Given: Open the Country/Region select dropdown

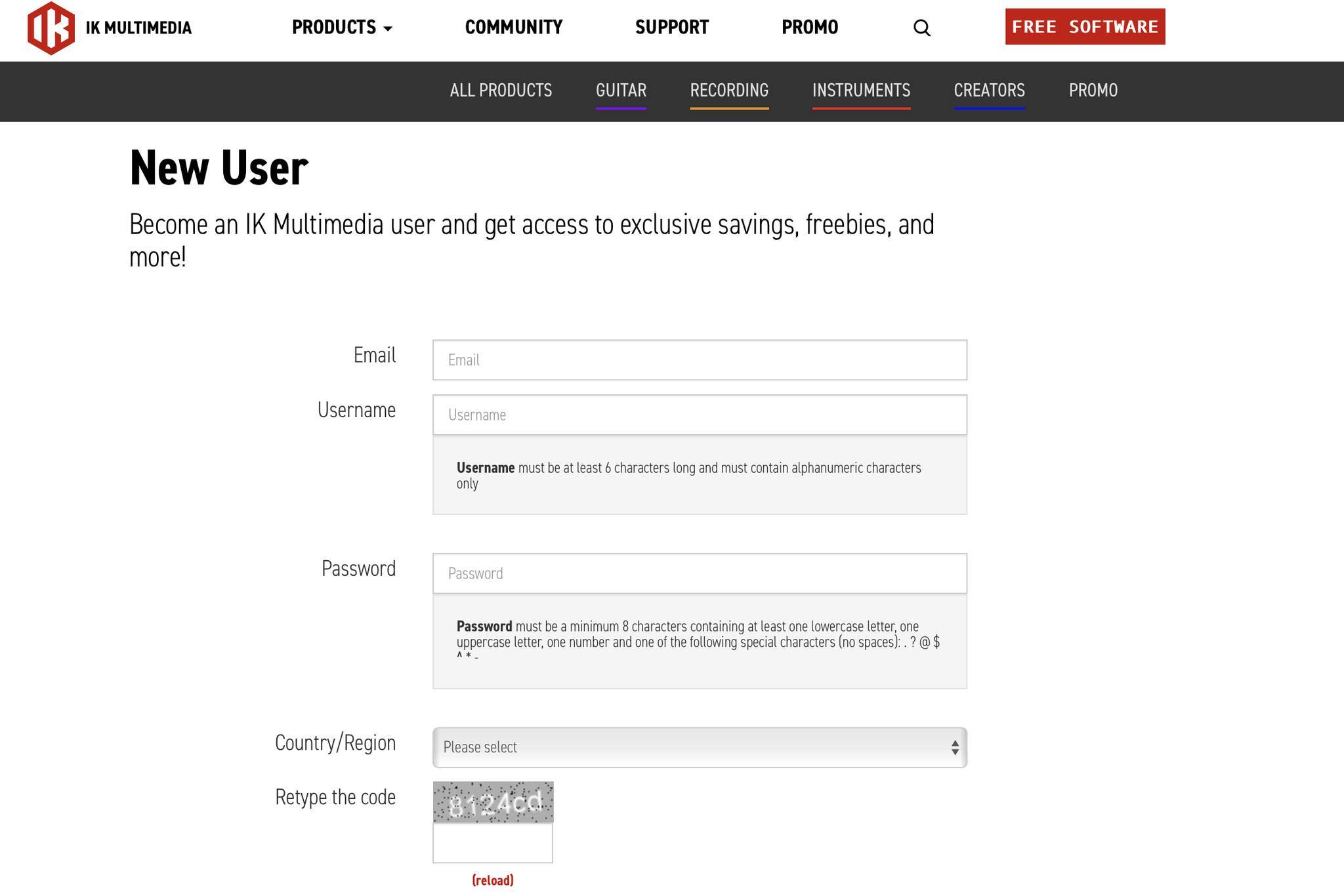Looking at the screenshot, I should (x=700, y=747).
